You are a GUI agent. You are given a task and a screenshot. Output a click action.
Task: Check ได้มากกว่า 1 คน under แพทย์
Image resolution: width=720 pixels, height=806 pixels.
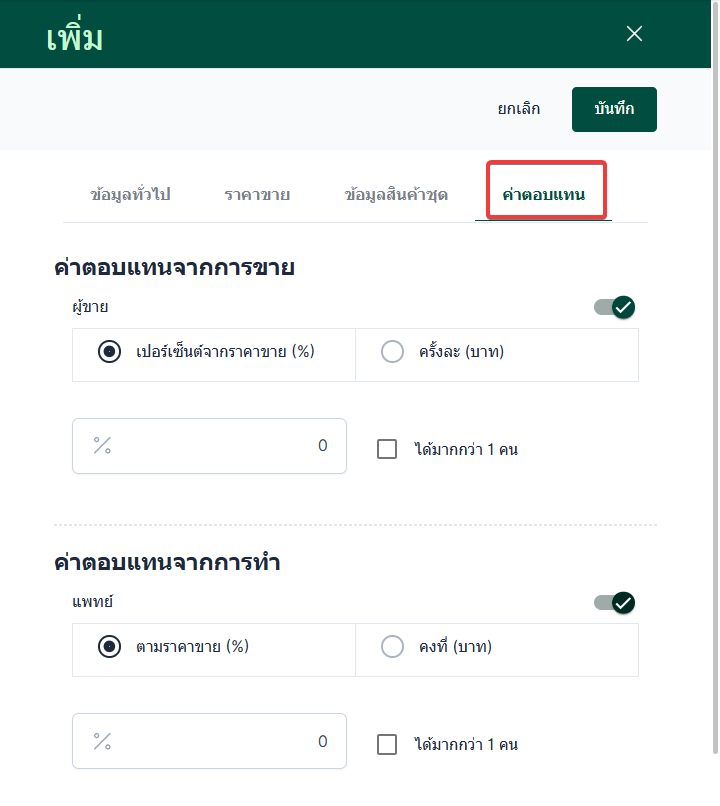(x=387, y=744)
